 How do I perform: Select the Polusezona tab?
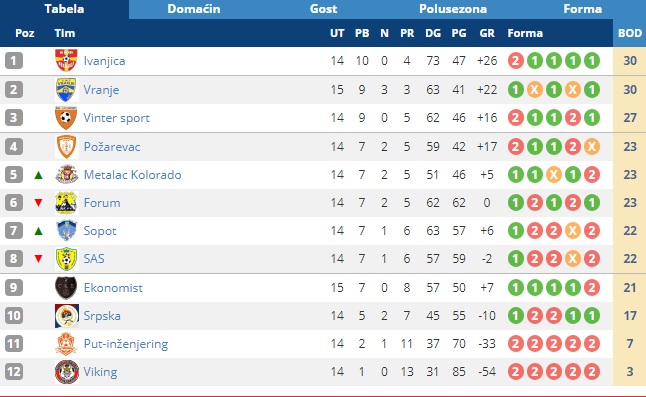[453, 9]
